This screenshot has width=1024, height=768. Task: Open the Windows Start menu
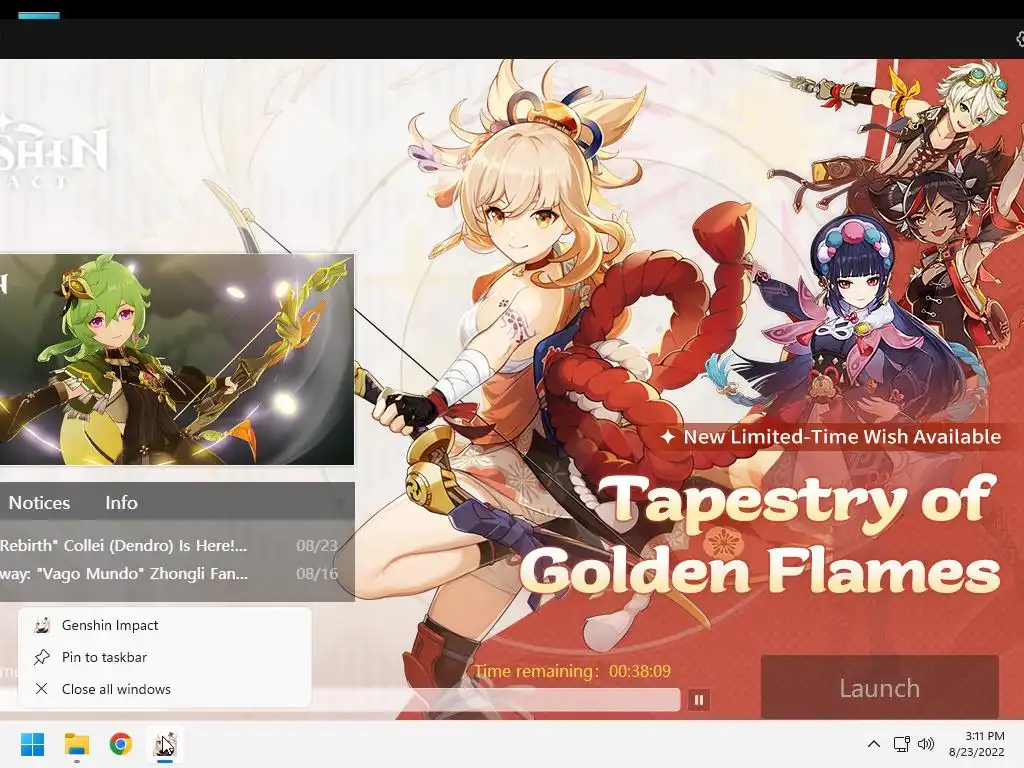click(x=32, y=744)
